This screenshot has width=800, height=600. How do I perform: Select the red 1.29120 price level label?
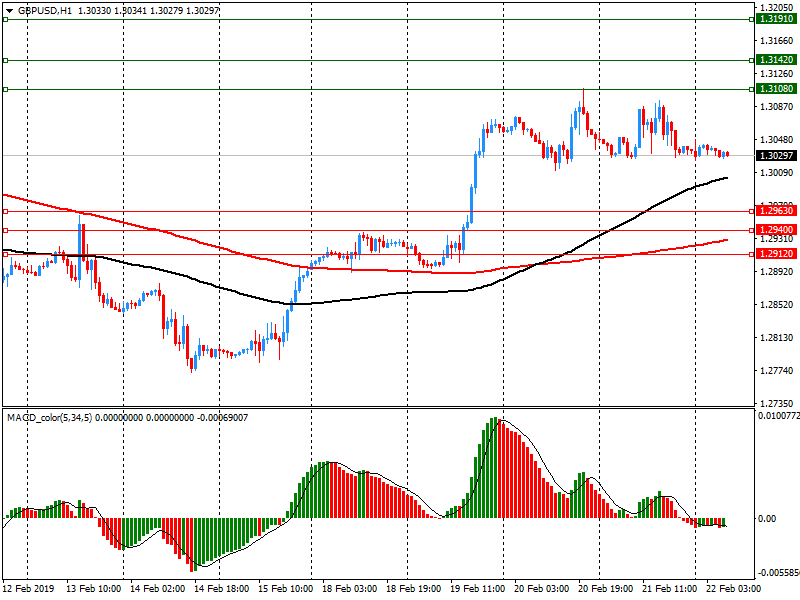coord(776,254)
